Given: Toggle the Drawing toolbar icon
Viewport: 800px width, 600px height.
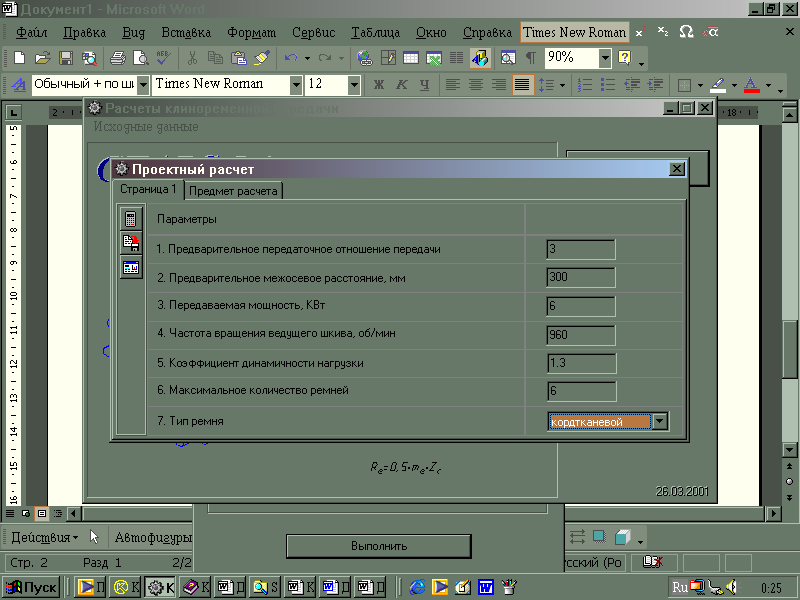Looking at the screenshot, I should (480, 58).
